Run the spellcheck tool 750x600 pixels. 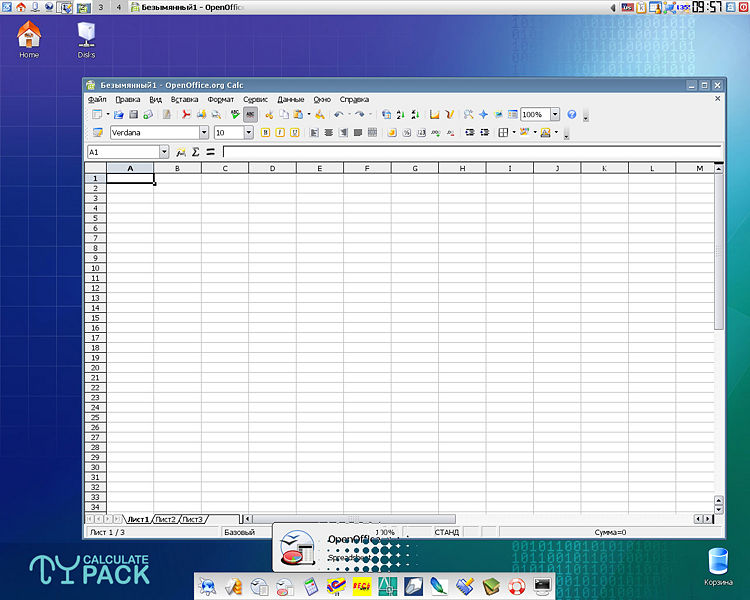click(x=235, y=114)
